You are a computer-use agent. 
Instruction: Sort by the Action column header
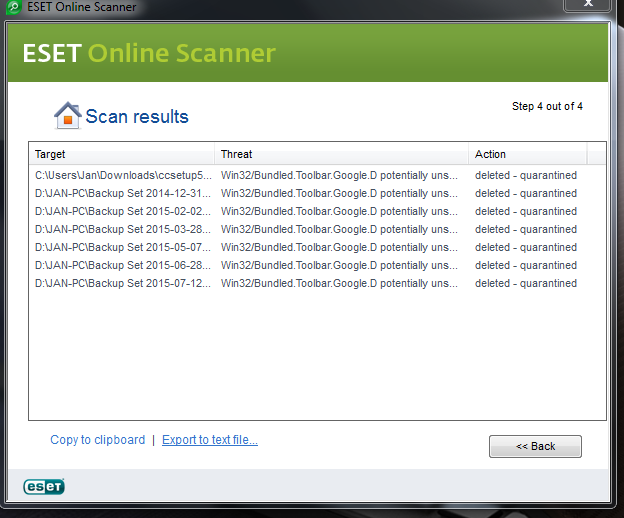tap(528, 154)
